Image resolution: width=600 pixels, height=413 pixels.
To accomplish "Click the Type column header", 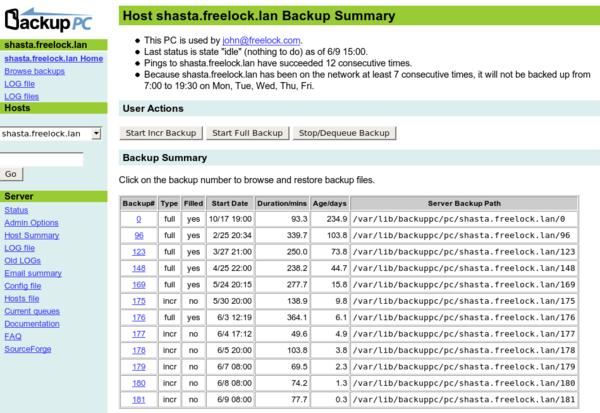I will [x=169, y=204].
